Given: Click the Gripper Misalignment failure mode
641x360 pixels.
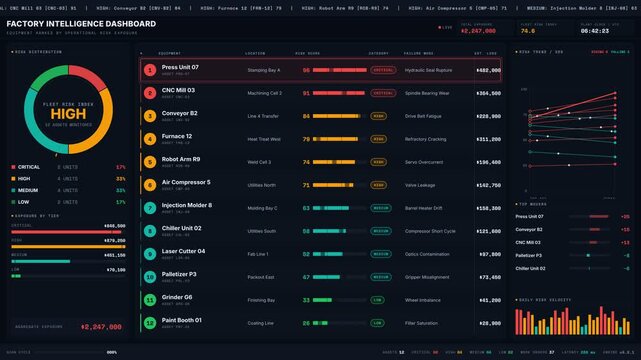Looking at the screenshot, I should (427, 277).
